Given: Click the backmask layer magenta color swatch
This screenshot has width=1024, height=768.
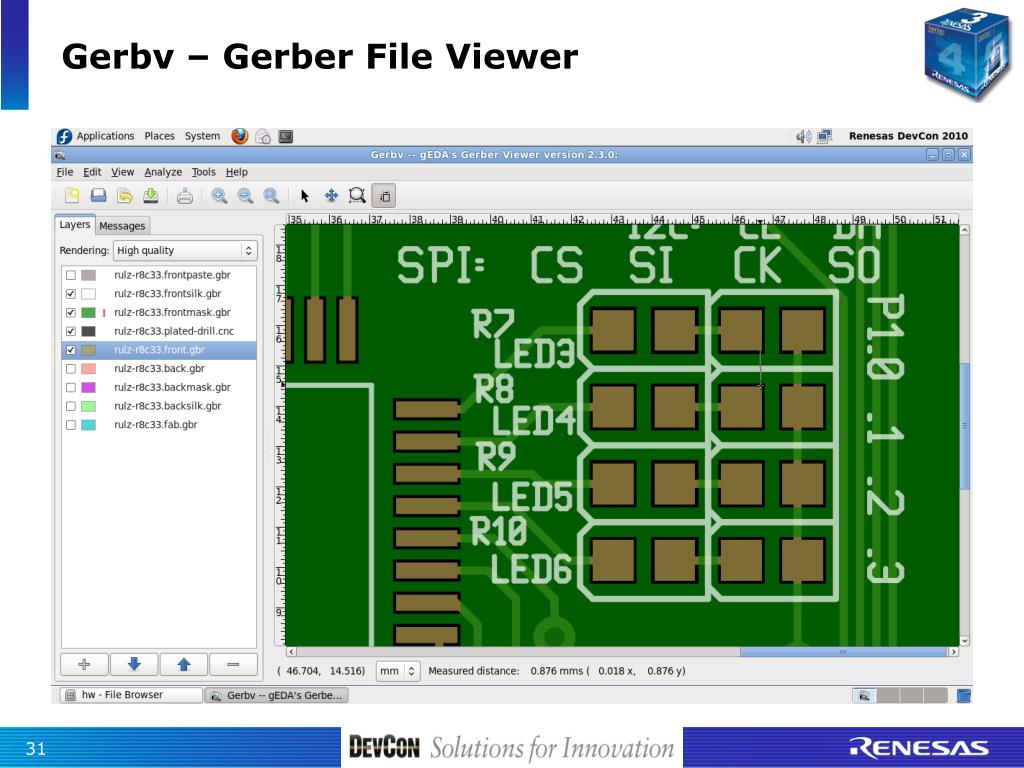Looking at the screenshot, I should pos(89,387).
